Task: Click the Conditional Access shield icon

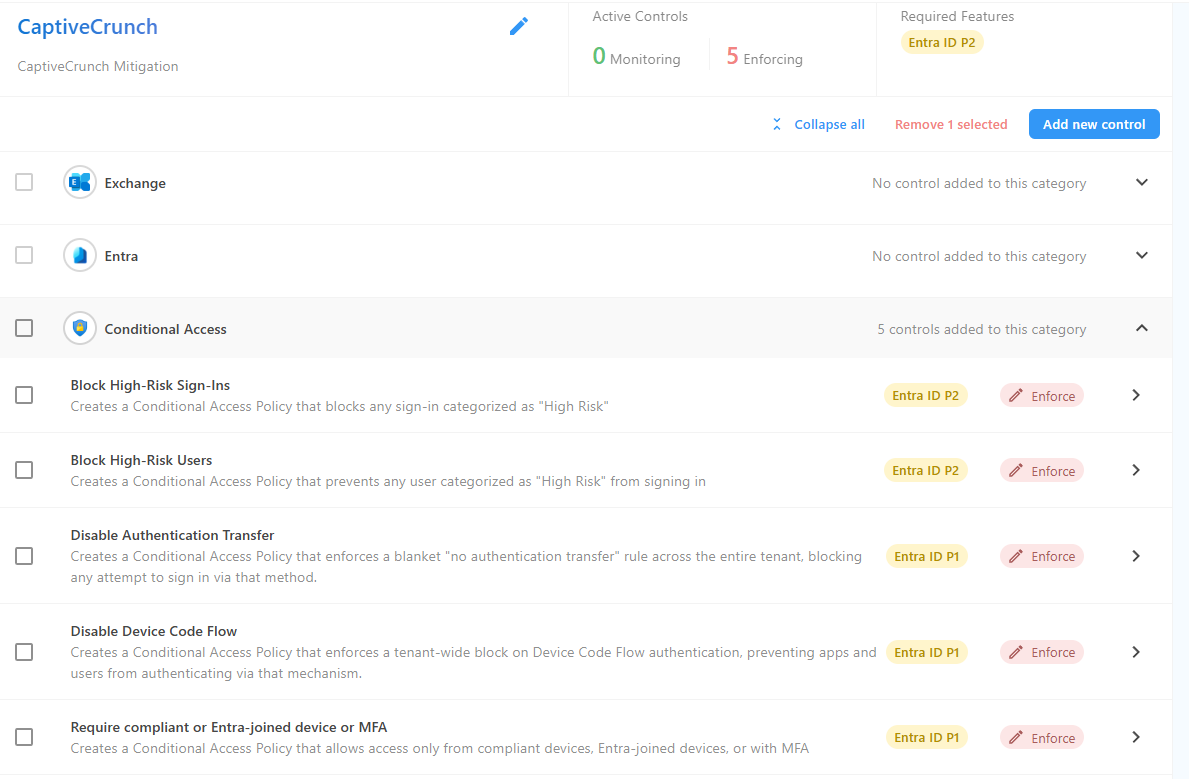Action: pyautogui.click(x=80, y=328)
